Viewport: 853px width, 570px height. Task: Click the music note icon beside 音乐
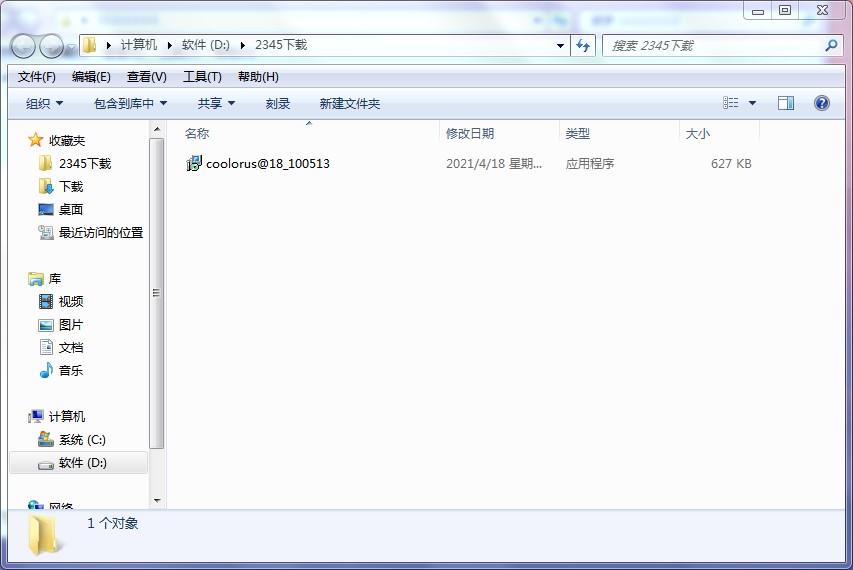click(x=46, y=370)
